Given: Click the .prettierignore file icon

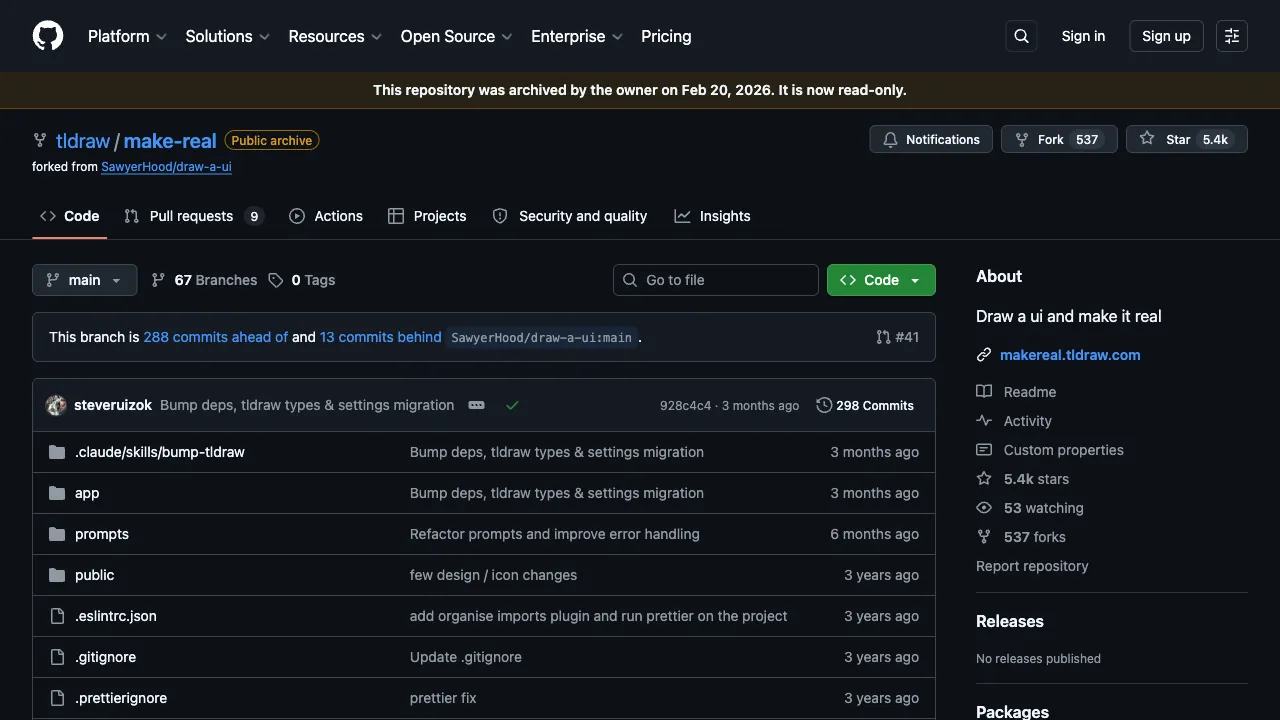Looking at the screenshot, I should pyautogui.click(x=57, y=698).
